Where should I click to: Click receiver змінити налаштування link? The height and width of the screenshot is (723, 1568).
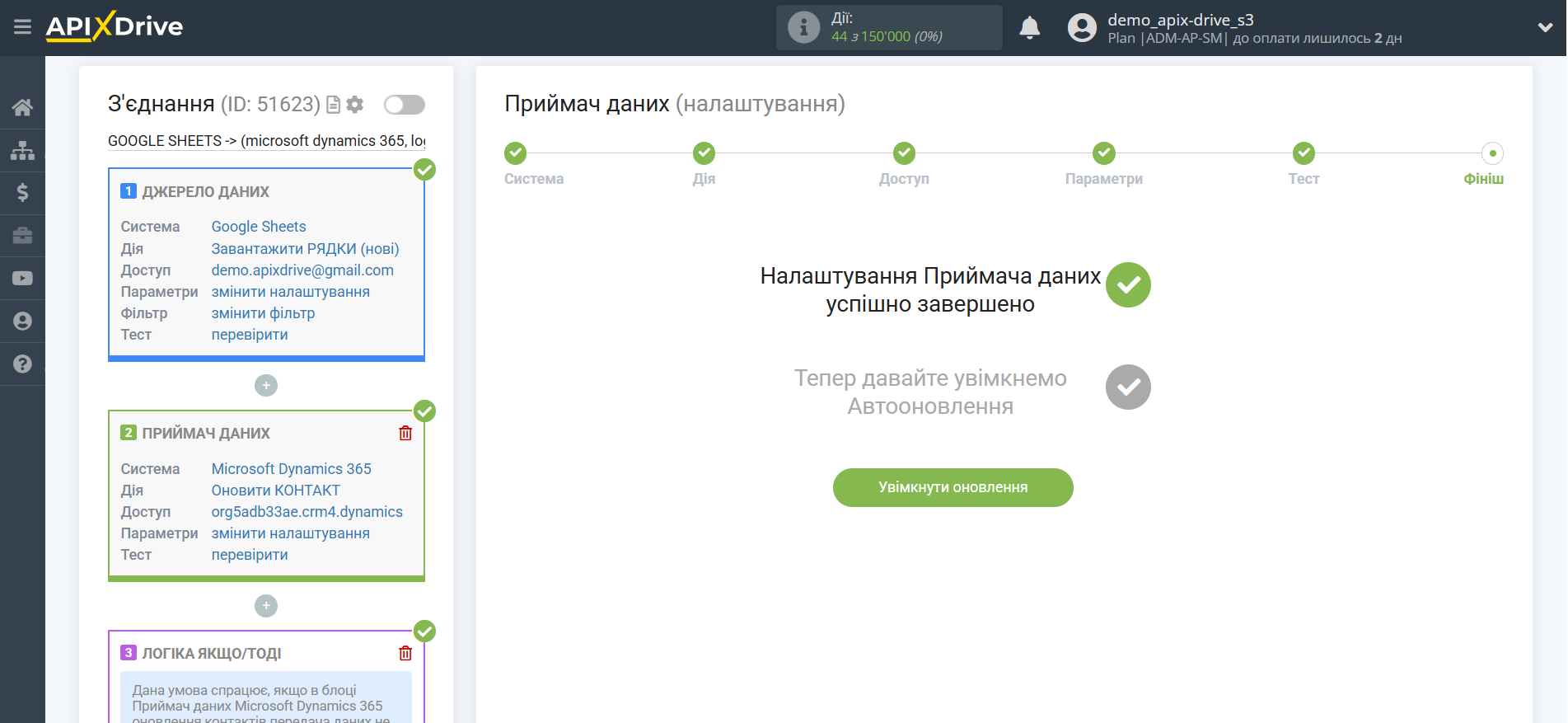[x=291, y=533]
